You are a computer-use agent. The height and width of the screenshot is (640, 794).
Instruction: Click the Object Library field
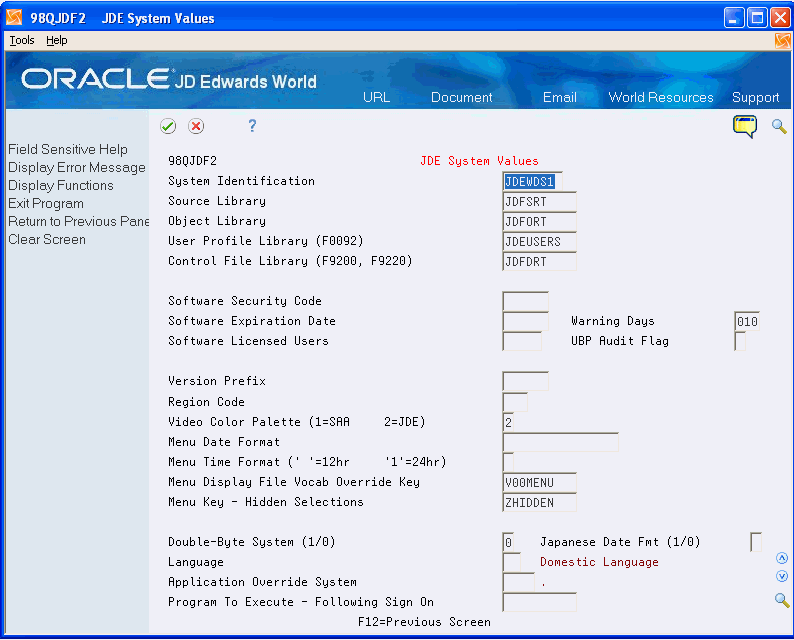tap(539, 221)
